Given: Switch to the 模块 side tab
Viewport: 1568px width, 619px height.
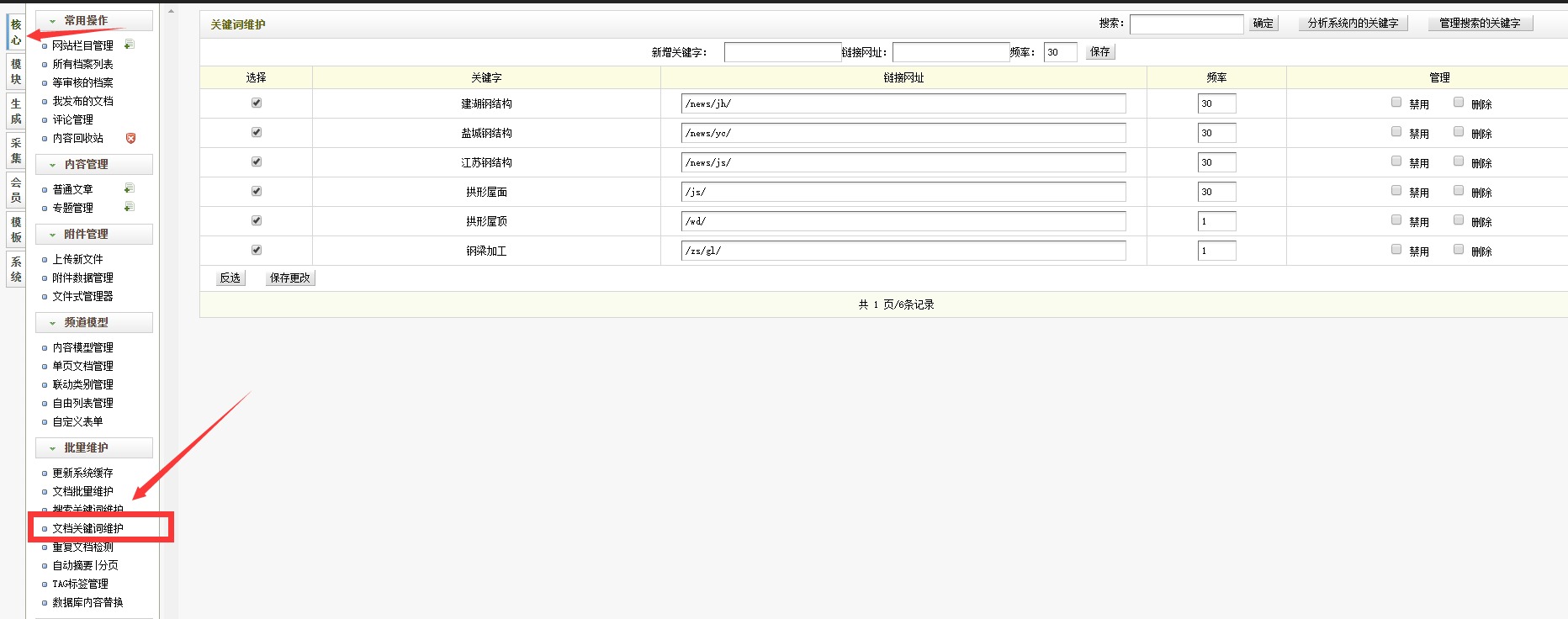Looking at the screenshot, I should click(16, 71).
